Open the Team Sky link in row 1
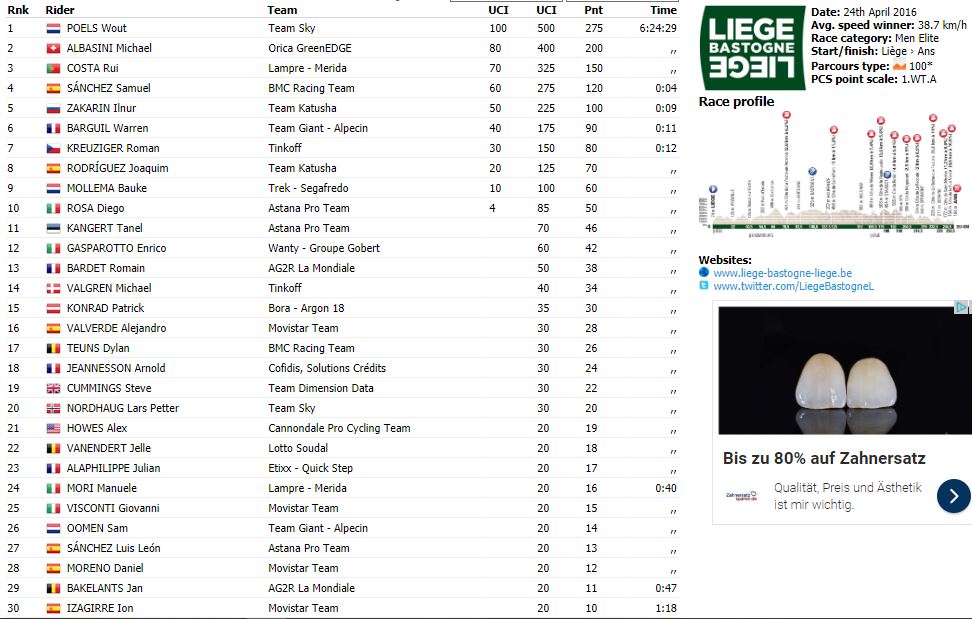Viewport: 972px width, 619px height. click(292, 29)
